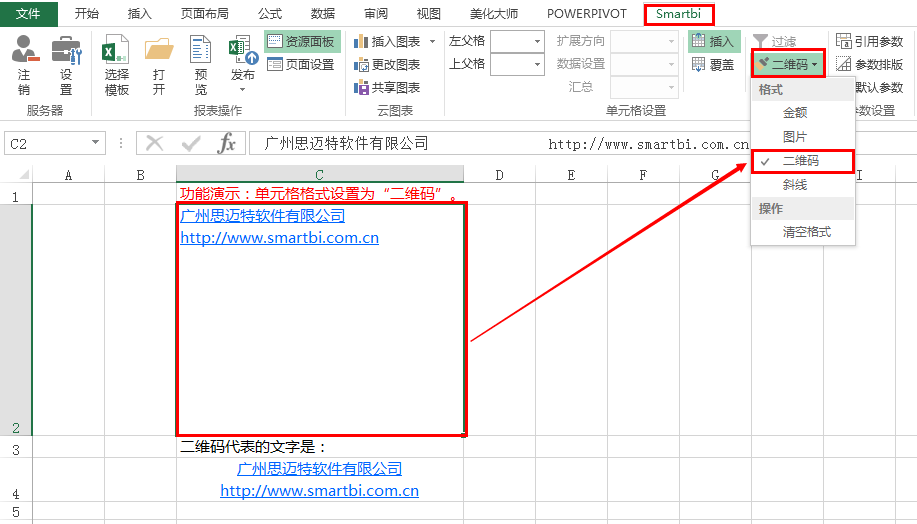Select the 覆盖 overwrite mode button

(x=713, y=64)
